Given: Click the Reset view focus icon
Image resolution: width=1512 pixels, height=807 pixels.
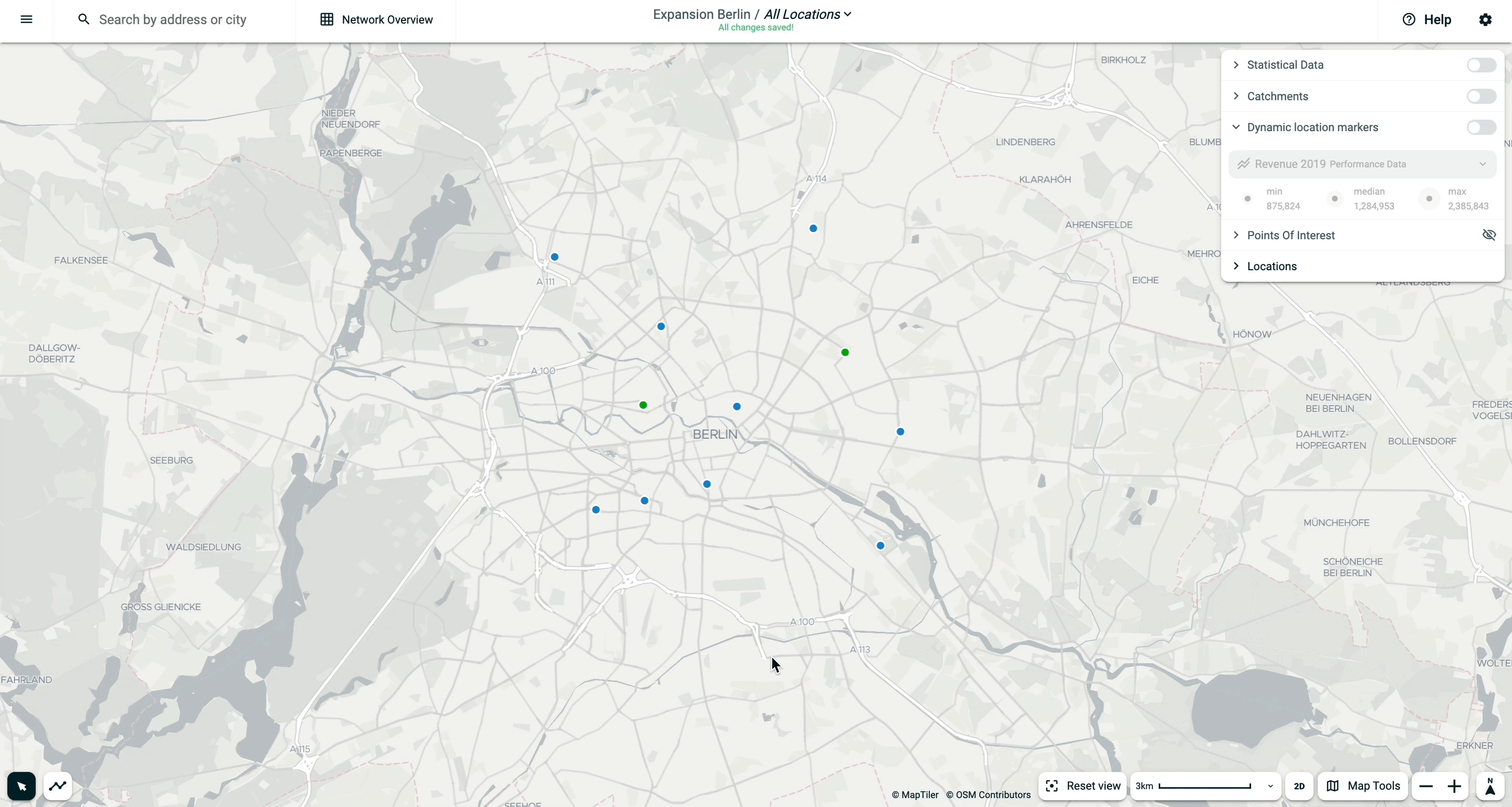Looking at the screenshot, I should [1052, 786].
